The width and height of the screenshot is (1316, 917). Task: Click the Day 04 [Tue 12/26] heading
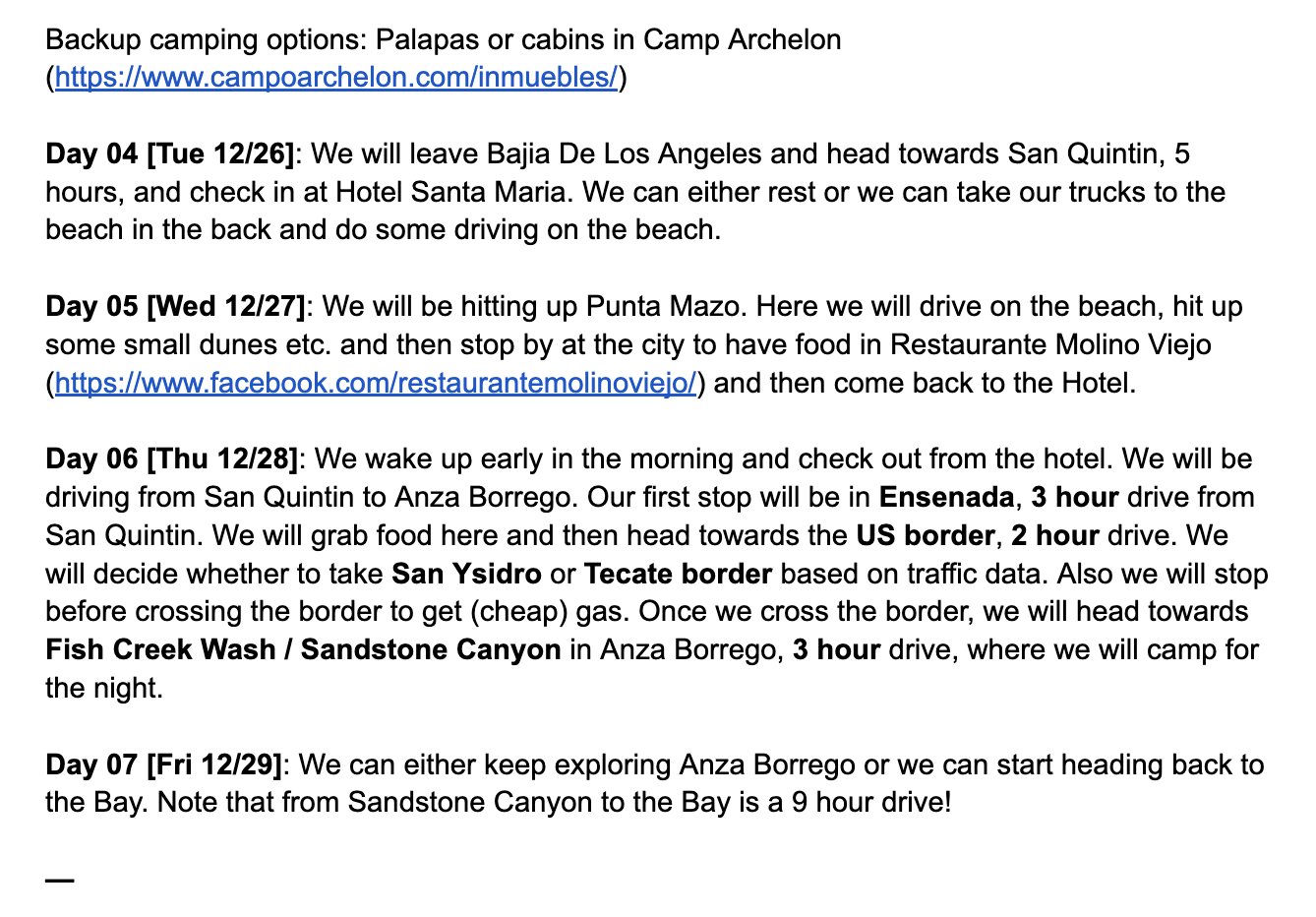169,154
